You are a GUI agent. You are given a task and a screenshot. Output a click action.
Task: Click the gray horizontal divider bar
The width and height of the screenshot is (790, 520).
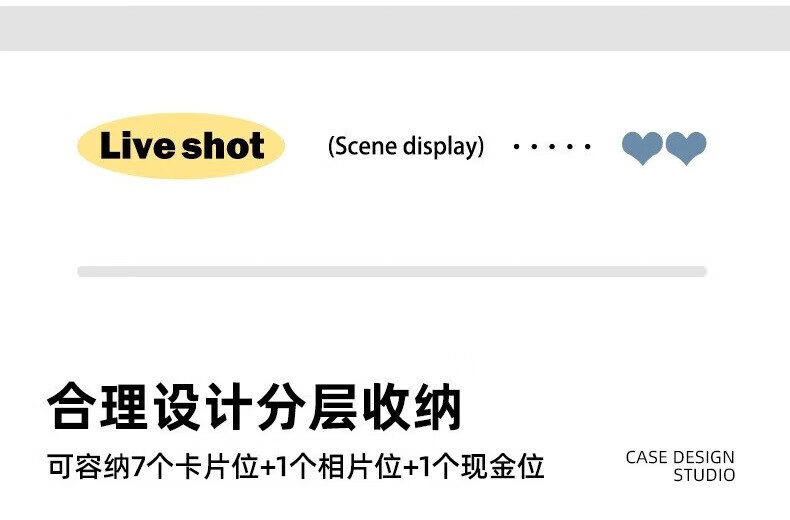(x=392, y=272)
